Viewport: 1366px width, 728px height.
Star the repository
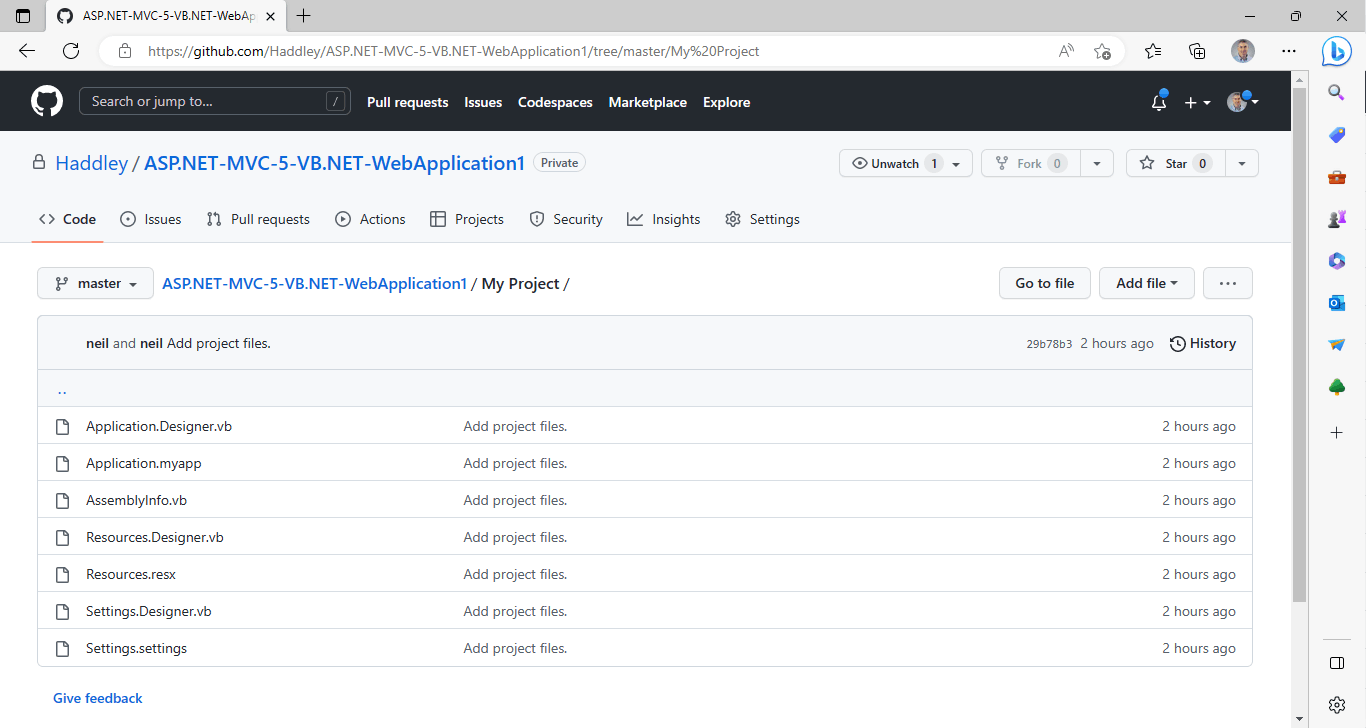tap(1175, 163)
